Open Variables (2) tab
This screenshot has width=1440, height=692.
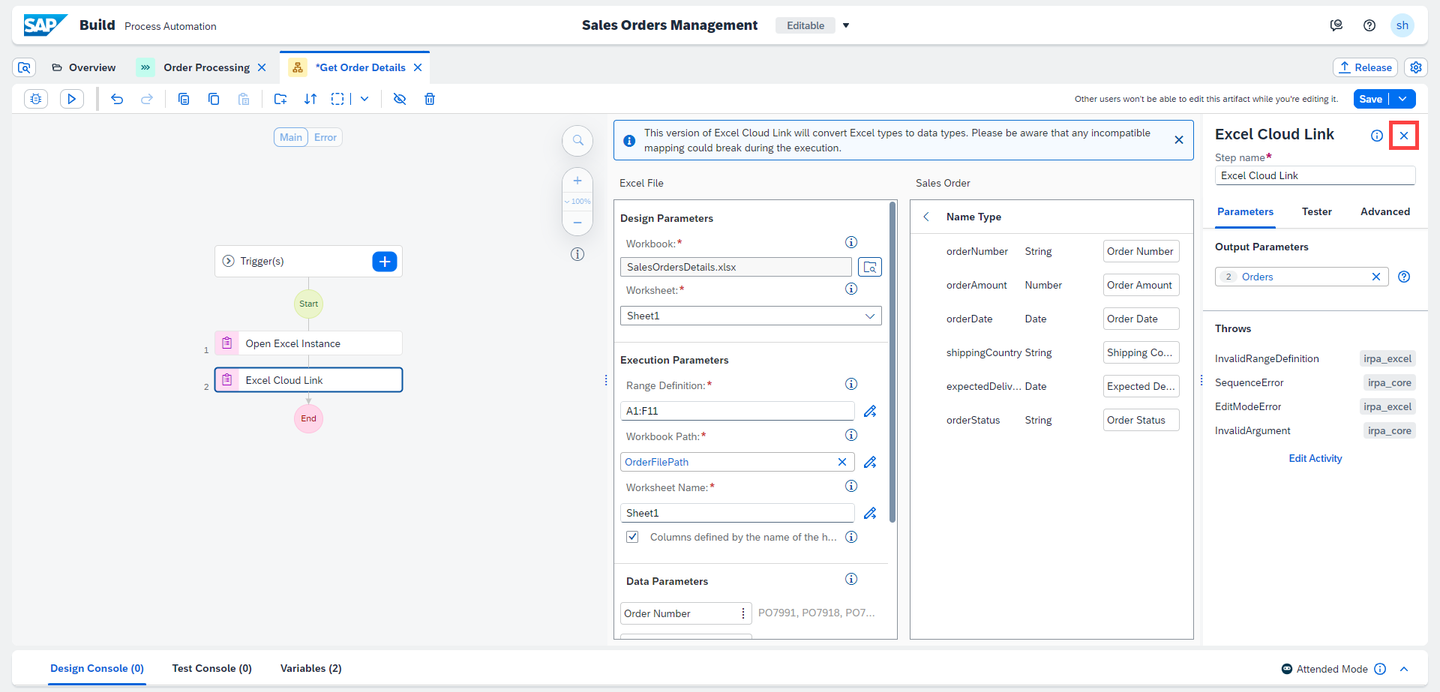pos(311,668)
